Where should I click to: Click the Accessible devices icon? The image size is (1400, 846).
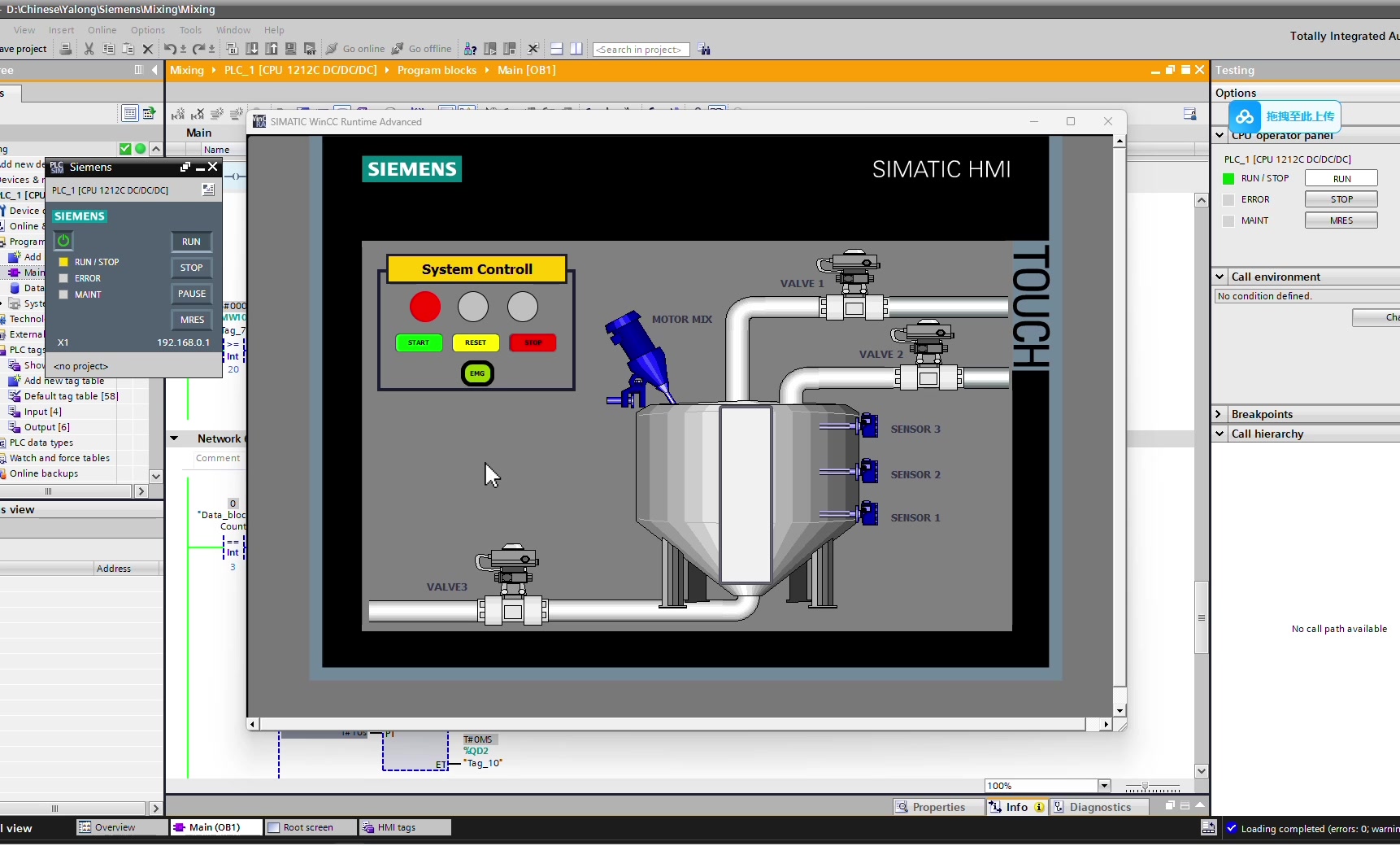tap(470, 50)
